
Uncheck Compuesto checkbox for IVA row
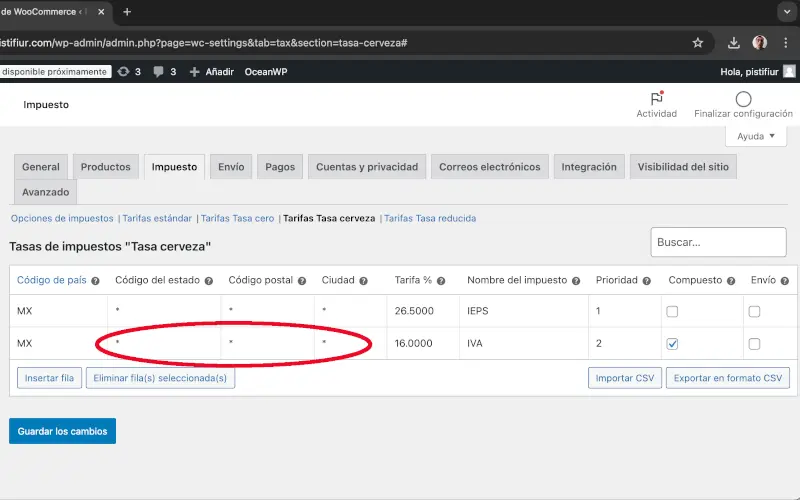(x=672, y=344)
